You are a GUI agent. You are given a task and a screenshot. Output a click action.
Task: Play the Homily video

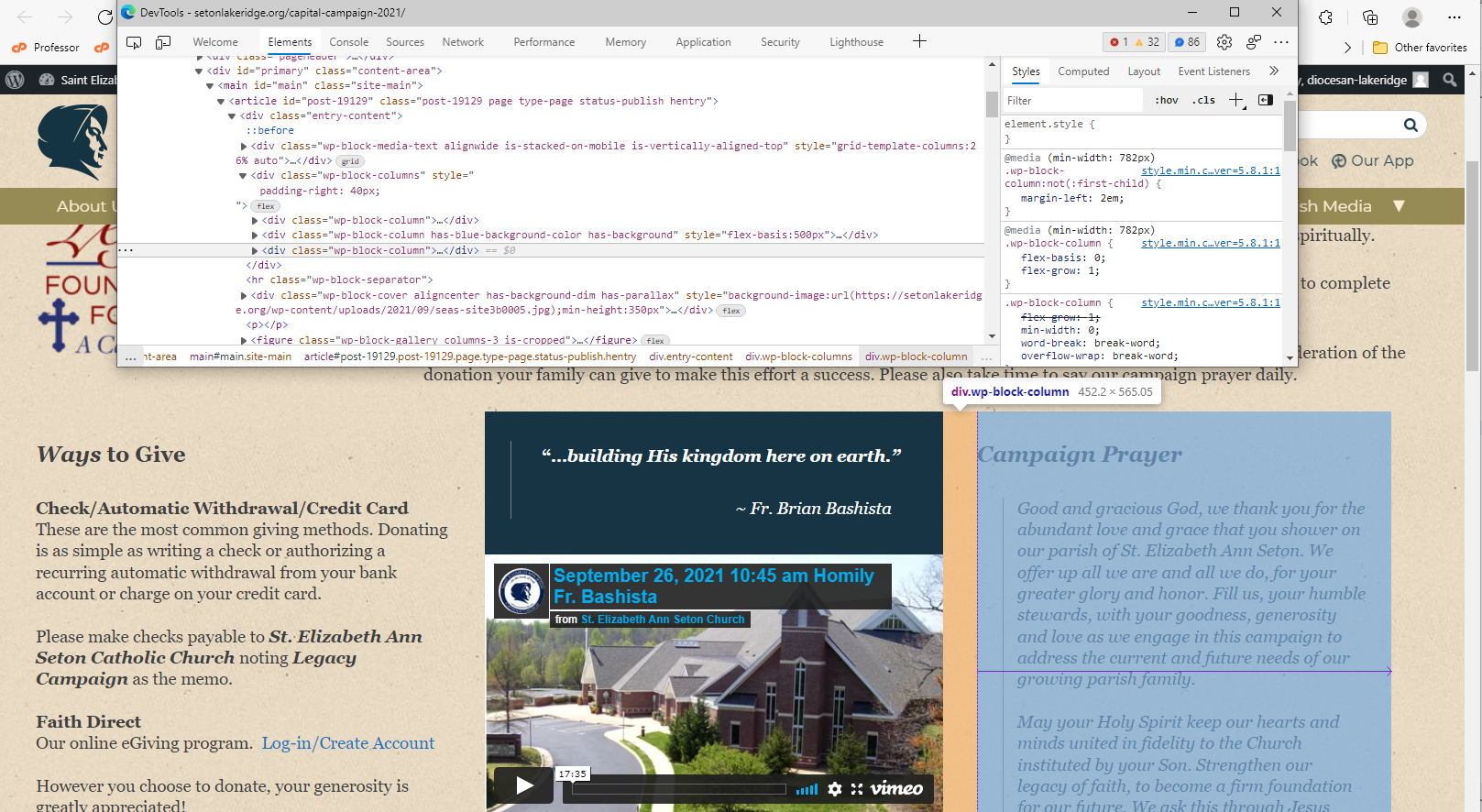[523, 785]
